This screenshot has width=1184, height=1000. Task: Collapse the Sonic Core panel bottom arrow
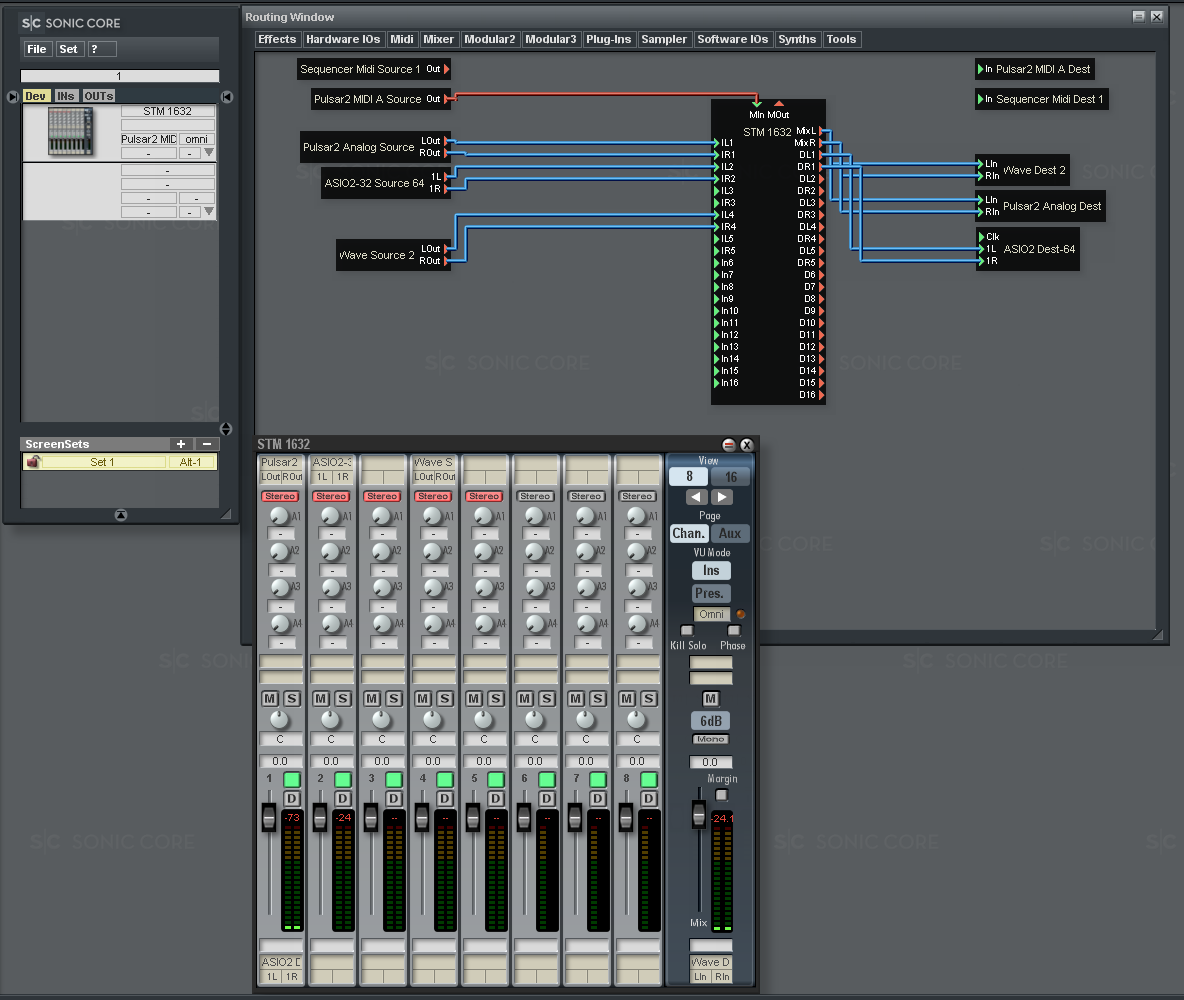click(x=121, y=515)
